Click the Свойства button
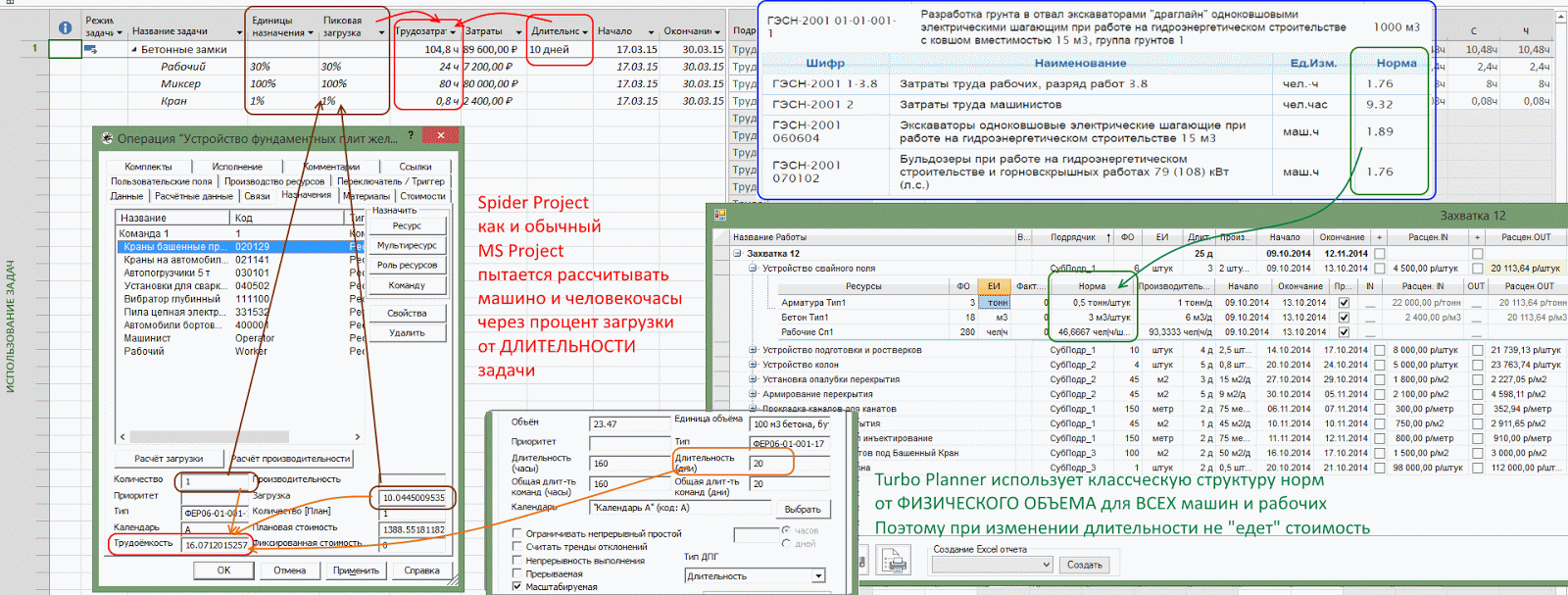The width and height of the screenshot is (1568, 595). pyautogui.click(x=407, y=313)
